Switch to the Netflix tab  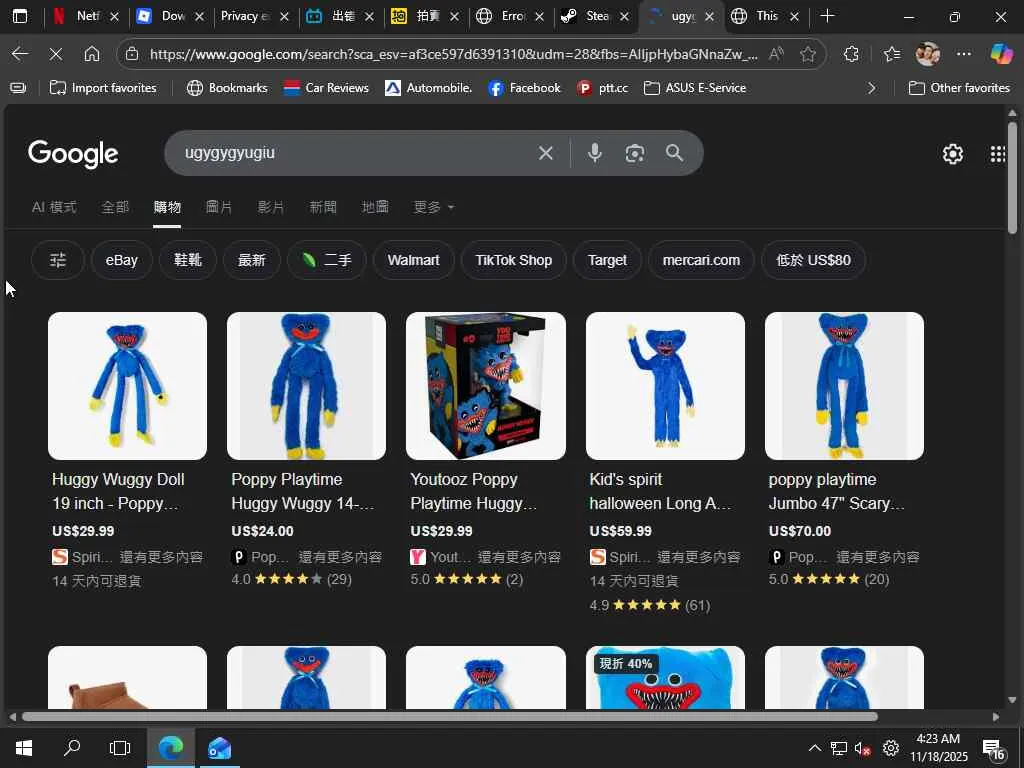click(x=86, y=16)
